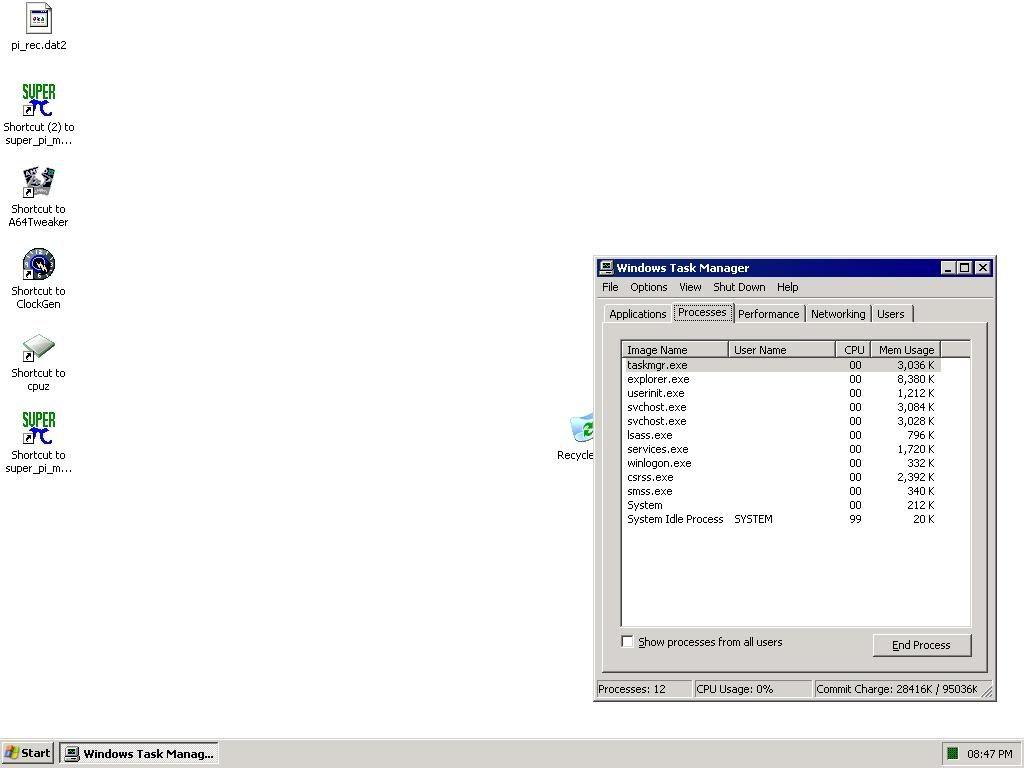Select the Shortcut (2) to super_pi_m icon

click(39, 100)
